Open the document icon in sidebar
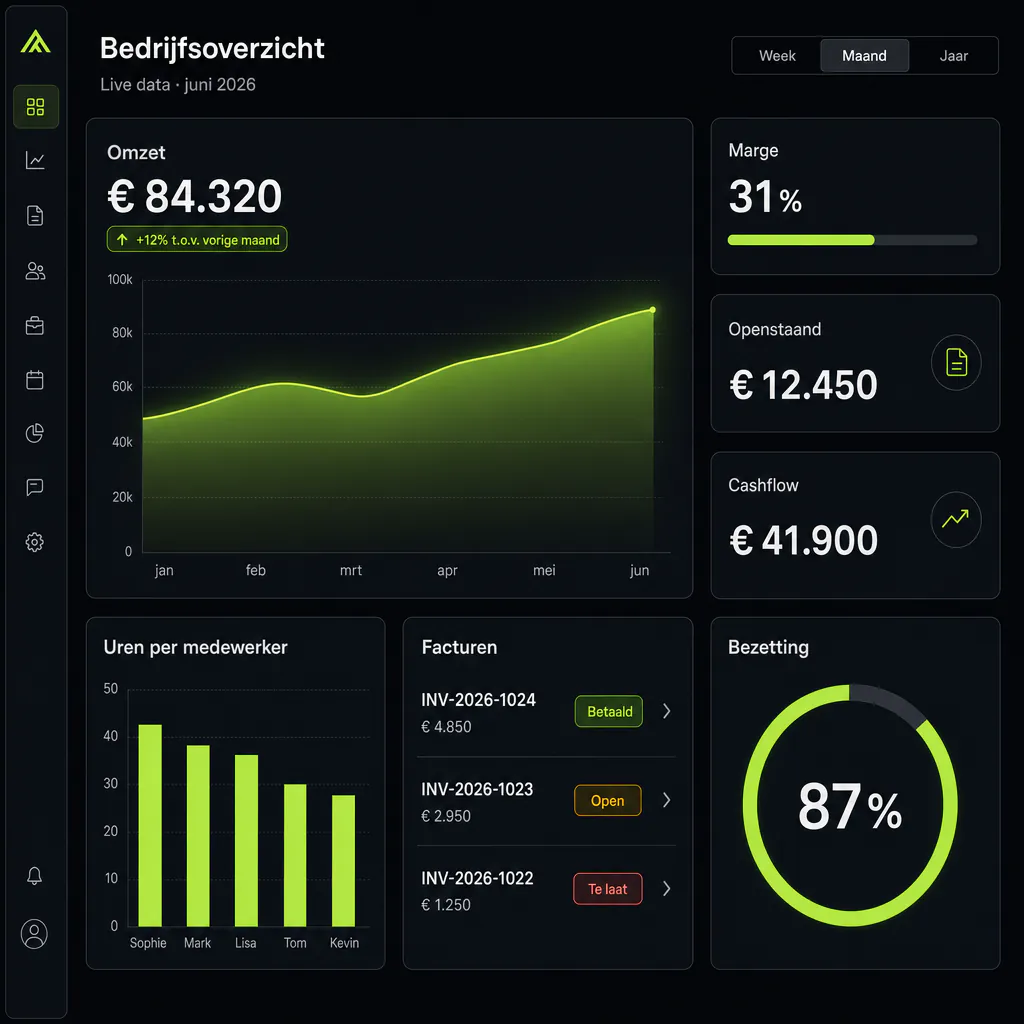1024x1024 pixels. pos(35,216)
